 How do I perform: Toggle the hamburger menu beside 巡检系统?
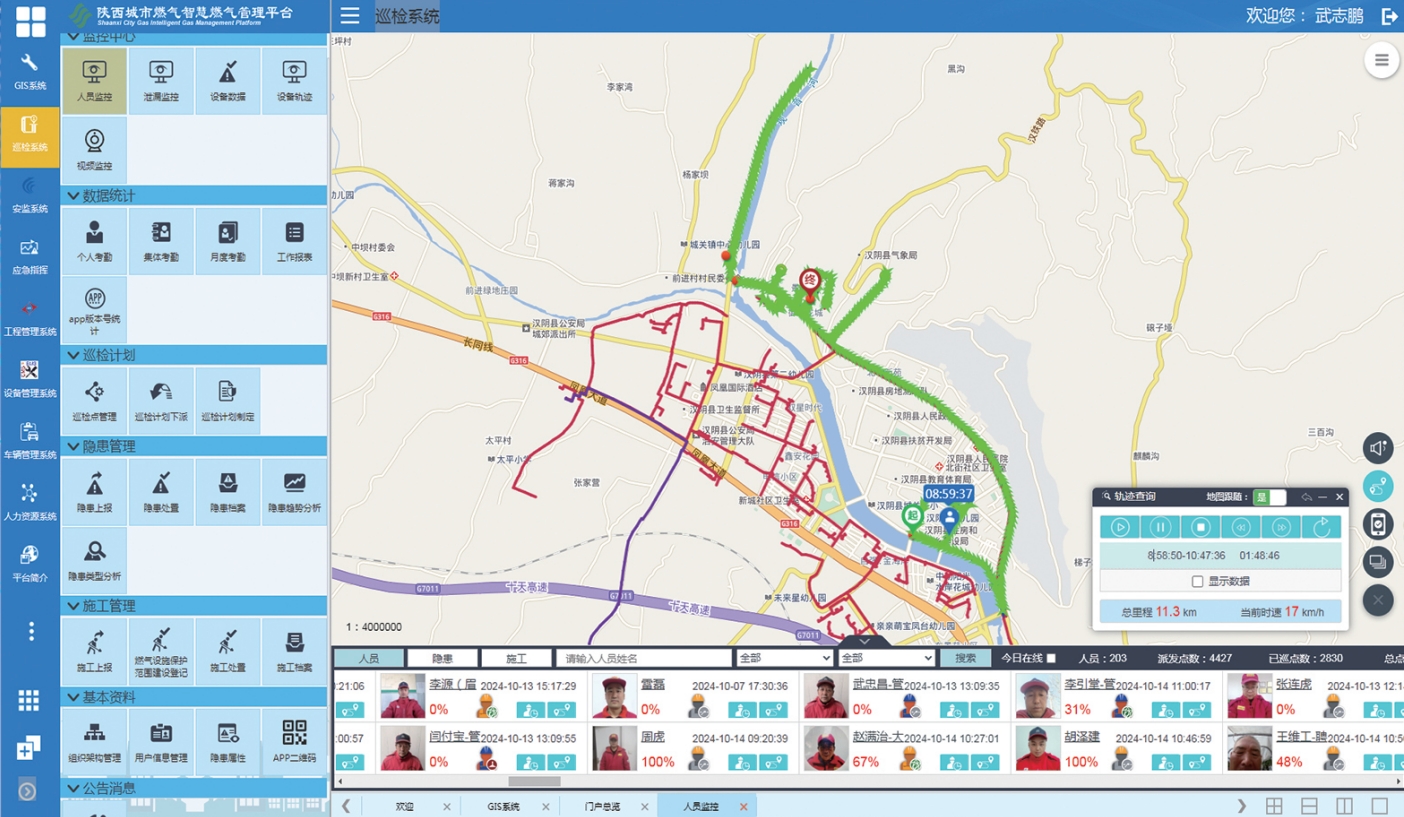[350, 15]
